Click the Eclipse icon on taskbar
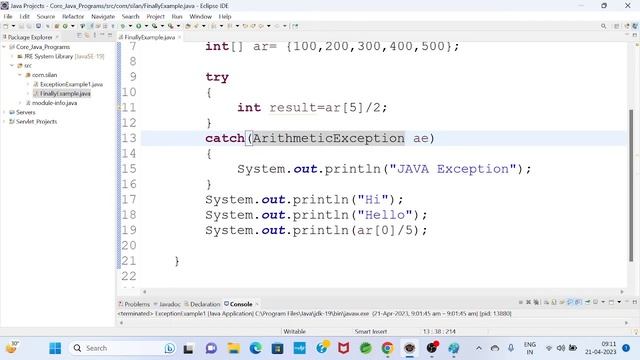Viewport: 640px width, 360px height. coord(409,348)
